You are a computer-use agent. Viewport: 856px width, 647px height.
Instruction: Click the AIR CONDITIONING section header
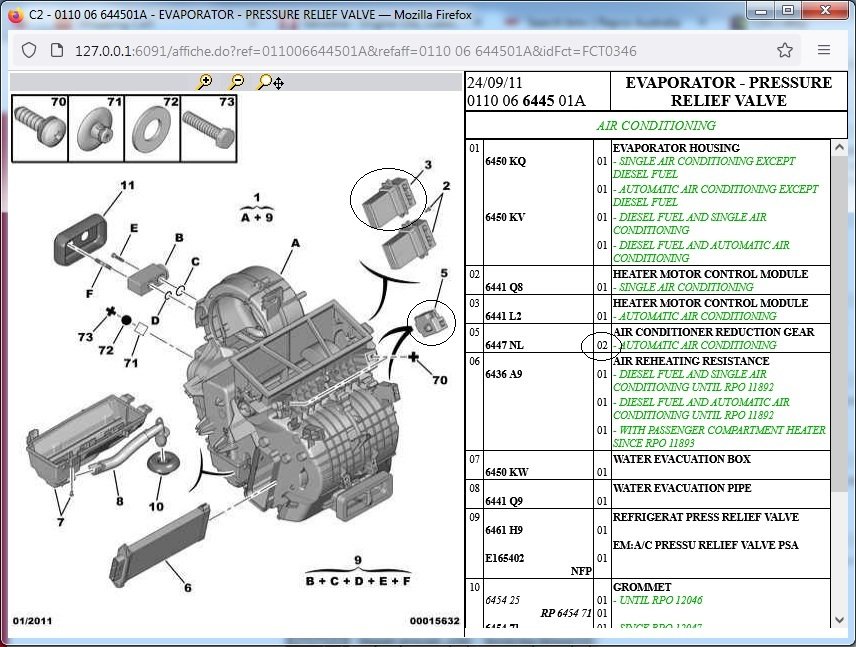tap(656, 126)
